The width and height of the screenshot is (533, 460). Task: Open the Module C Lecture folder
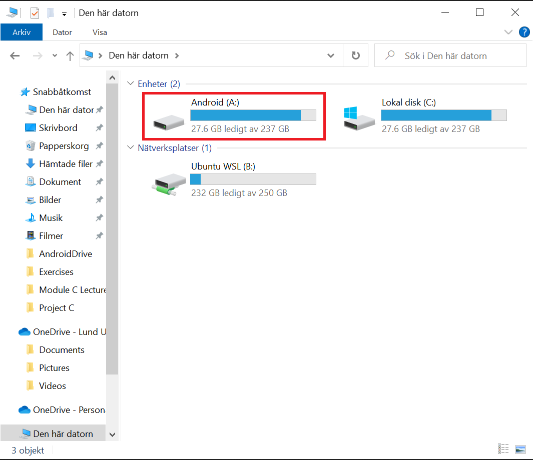tap(66, 290)
